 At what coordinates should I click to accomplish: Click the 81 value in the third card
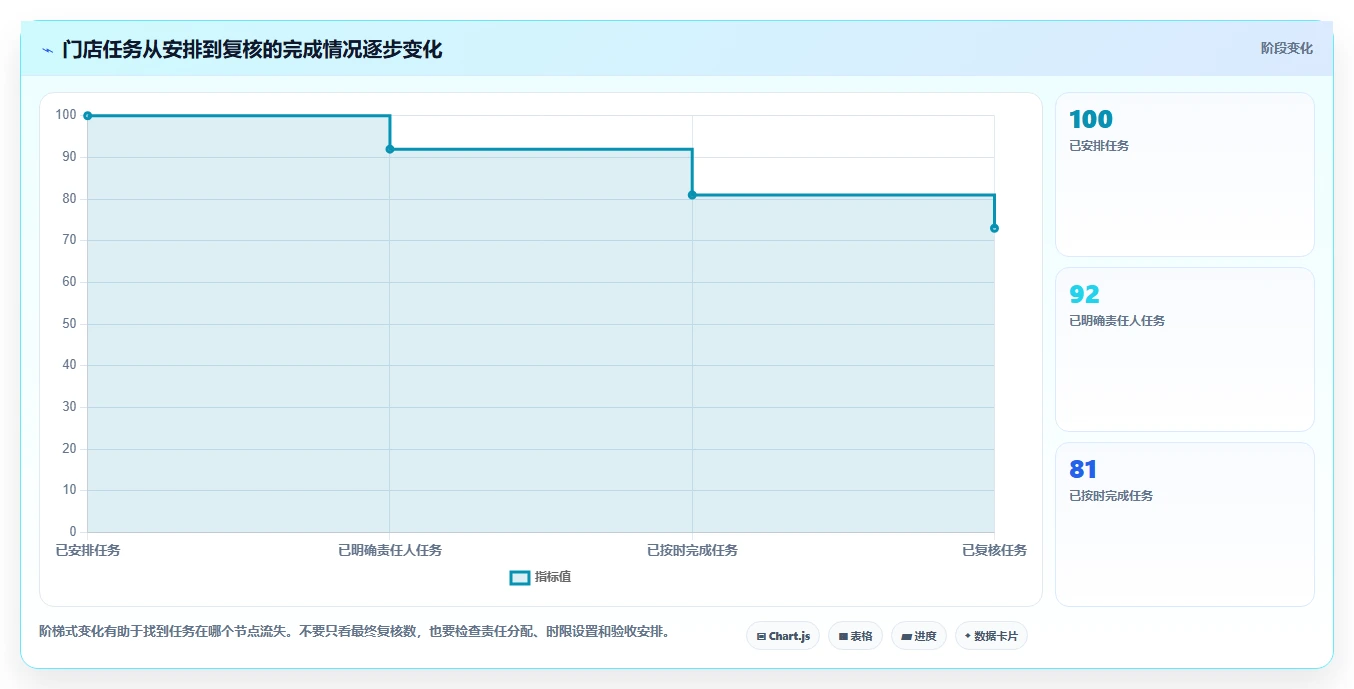(1083, 470)
